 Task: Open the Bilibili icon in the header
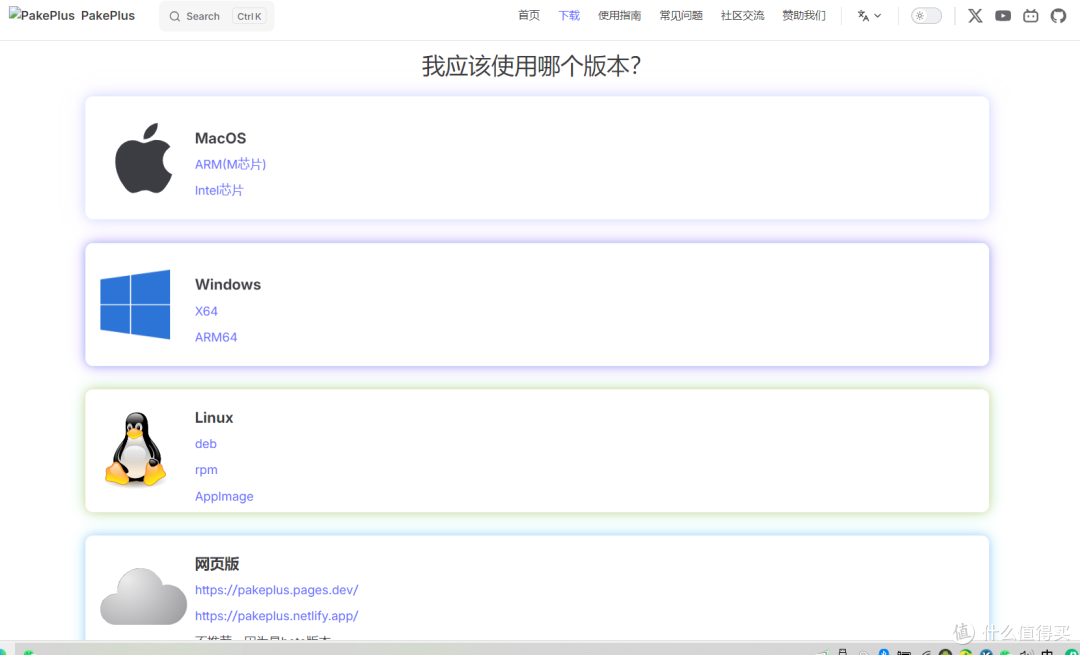(1030, 16)
